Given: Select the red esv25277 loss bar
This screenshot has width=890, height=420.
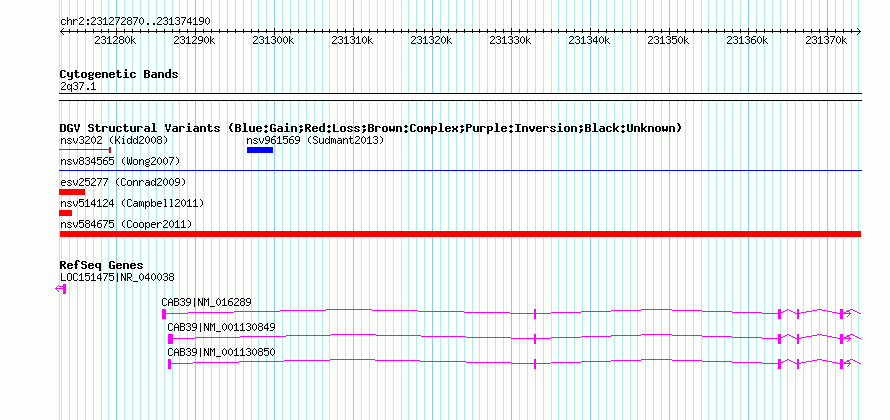Looking at the screenshot, I should (72, 192).
